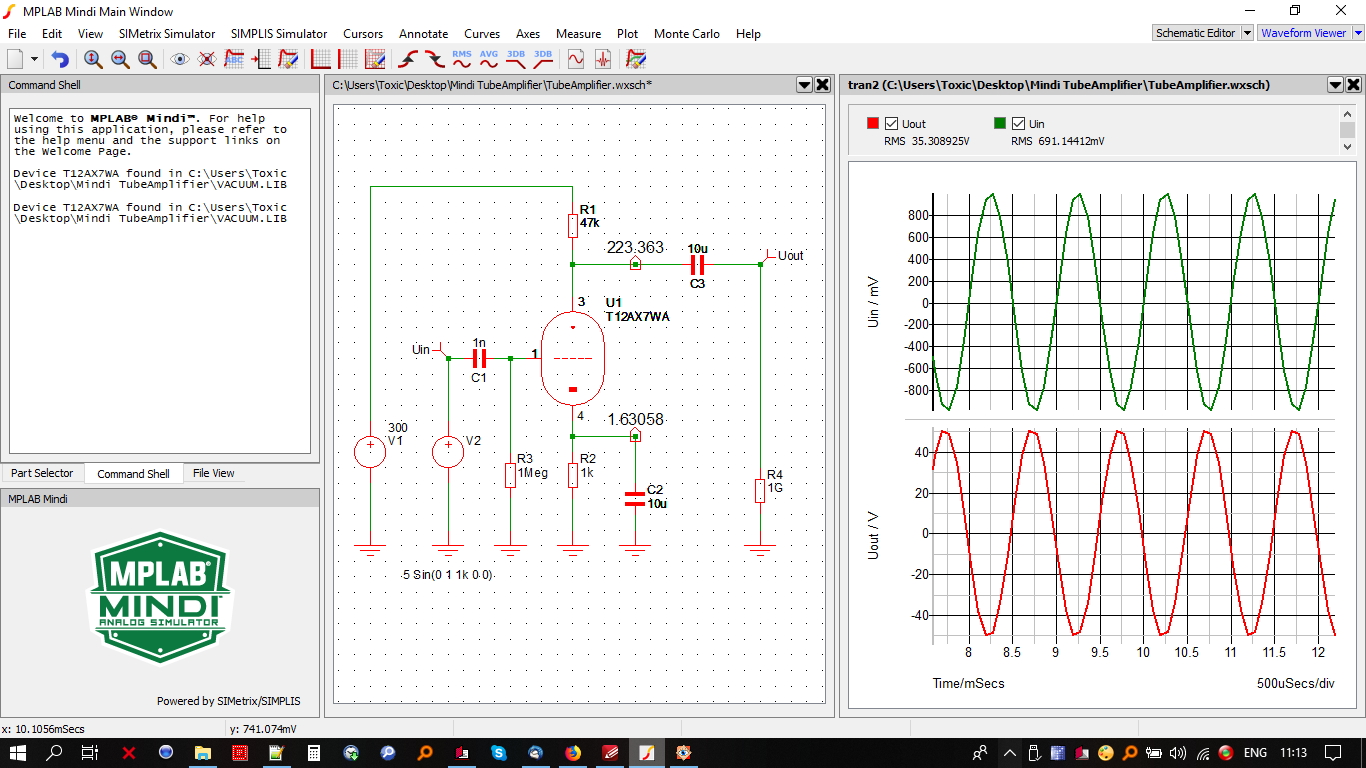1366x768 pixels.
Task: Click the New axis red L-shaped grid icon
Action: tap(321, 59)
